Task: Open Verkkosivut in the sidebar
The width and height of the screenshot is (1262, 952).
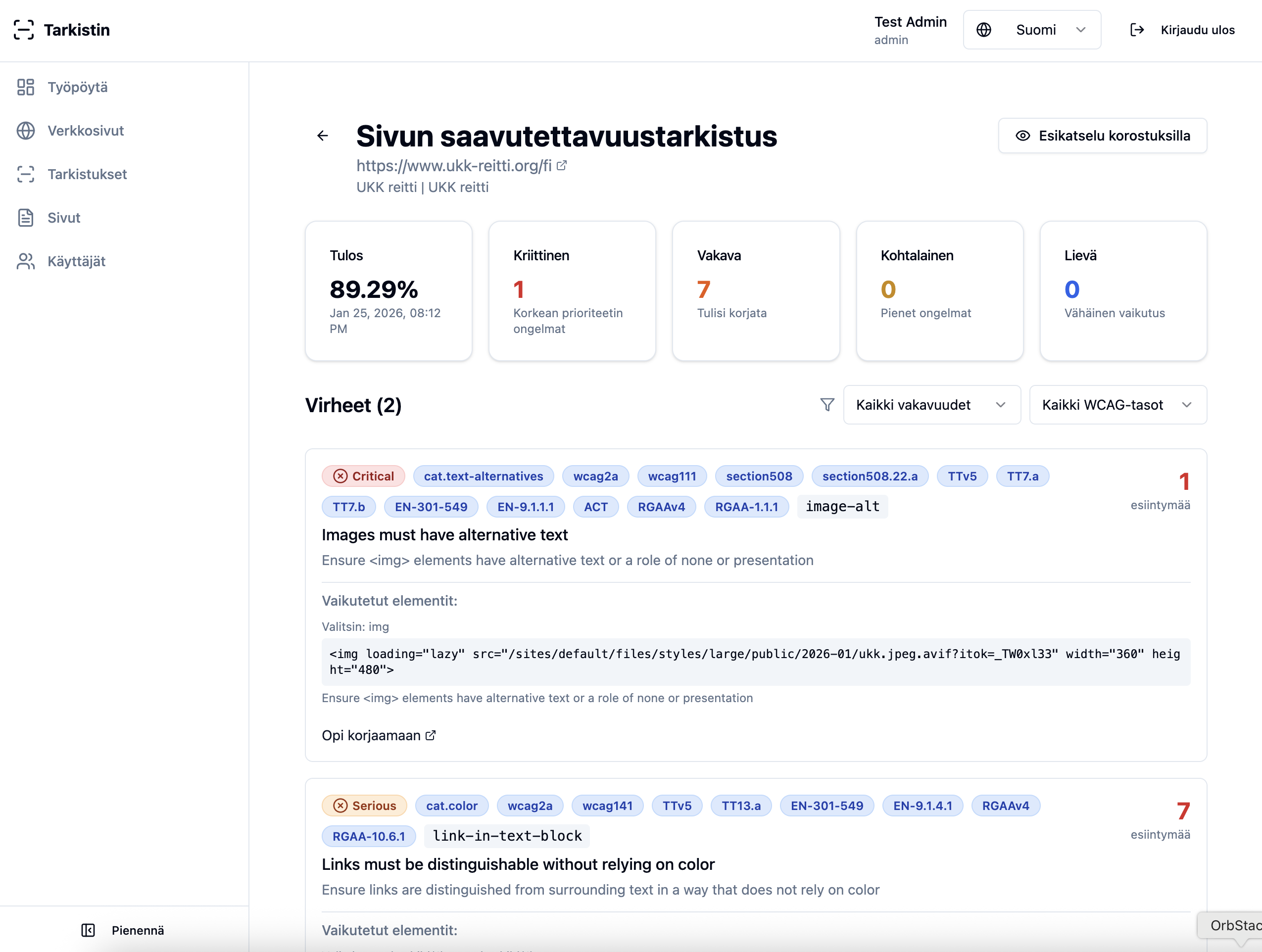Action: tap(86, 131)
